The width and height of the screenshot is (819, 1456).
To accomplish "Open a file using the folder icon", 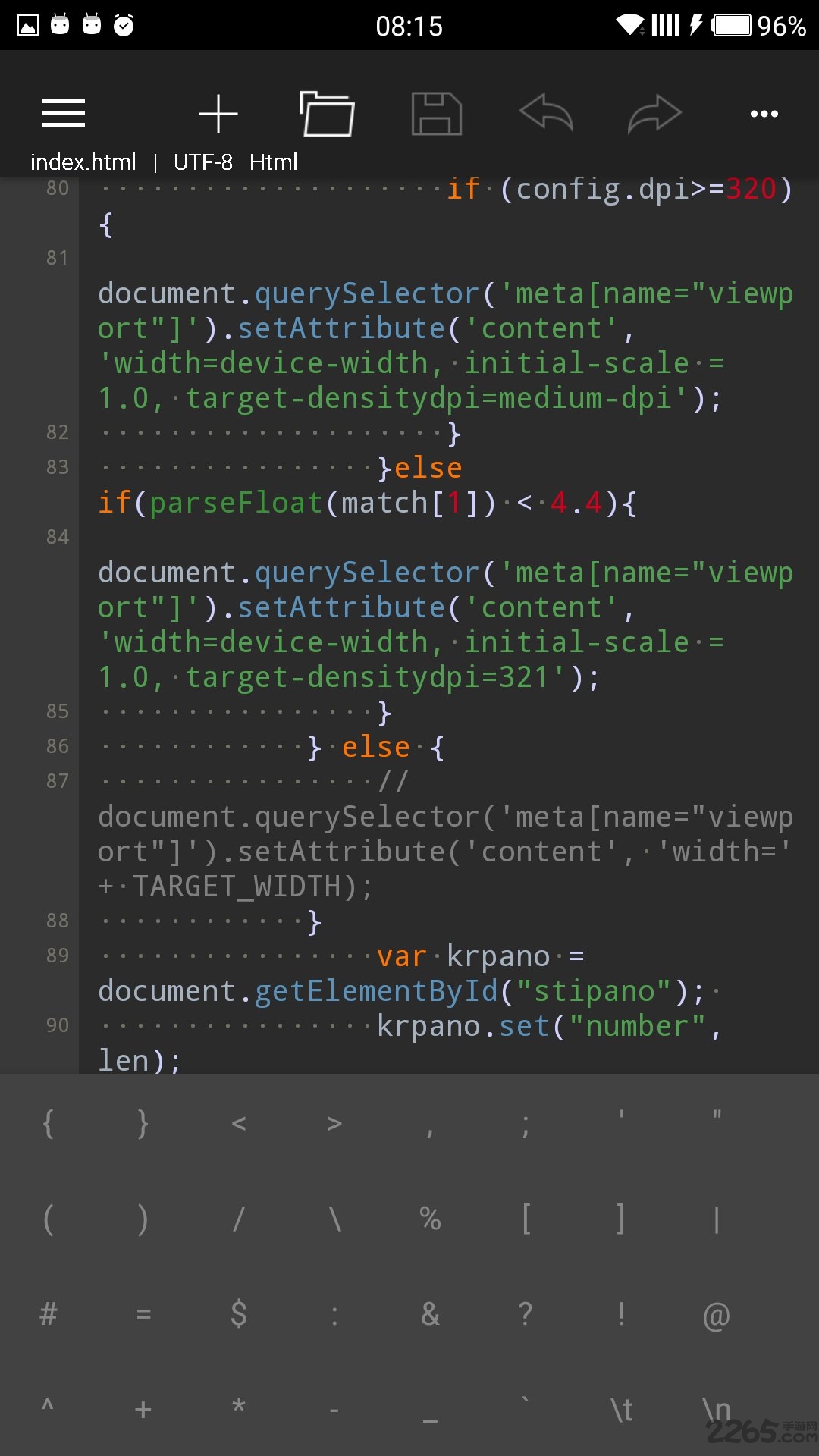I will 328,114.
